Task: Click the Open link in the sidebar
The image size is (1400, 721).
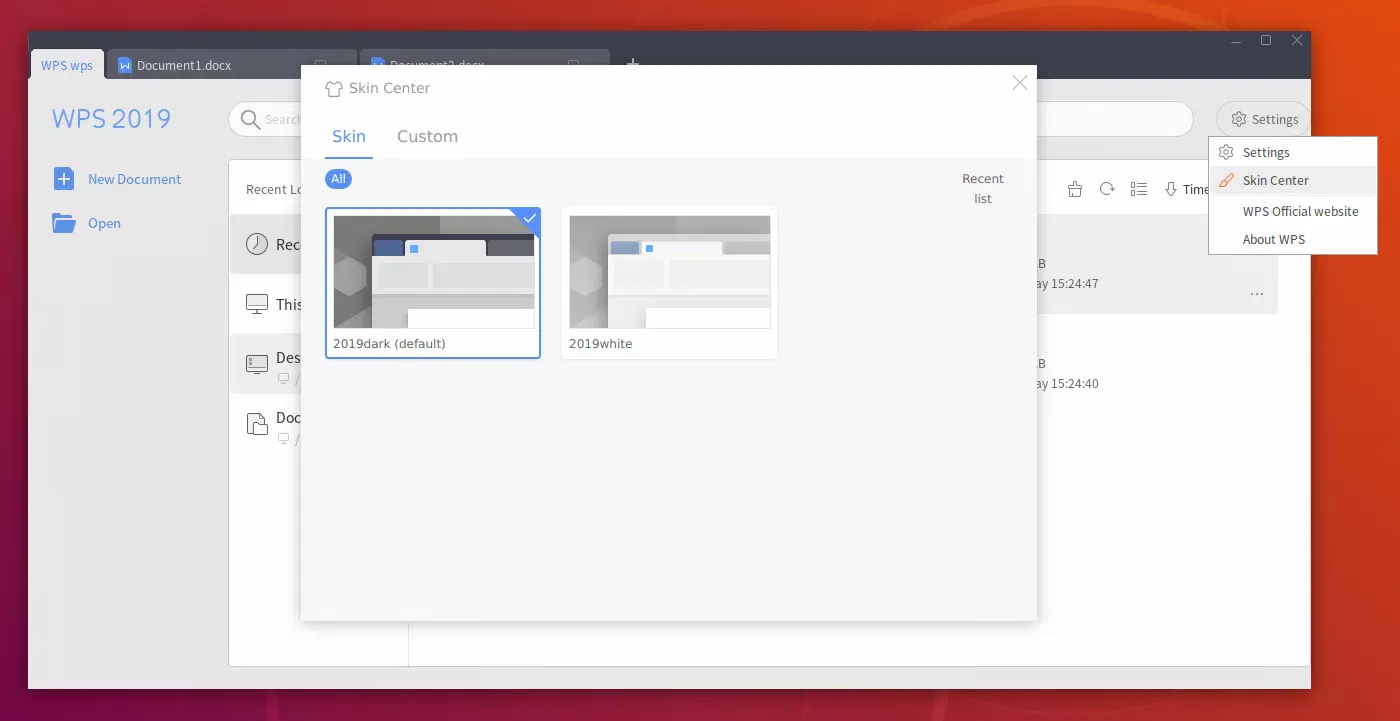Action: [x=104, y=224]
